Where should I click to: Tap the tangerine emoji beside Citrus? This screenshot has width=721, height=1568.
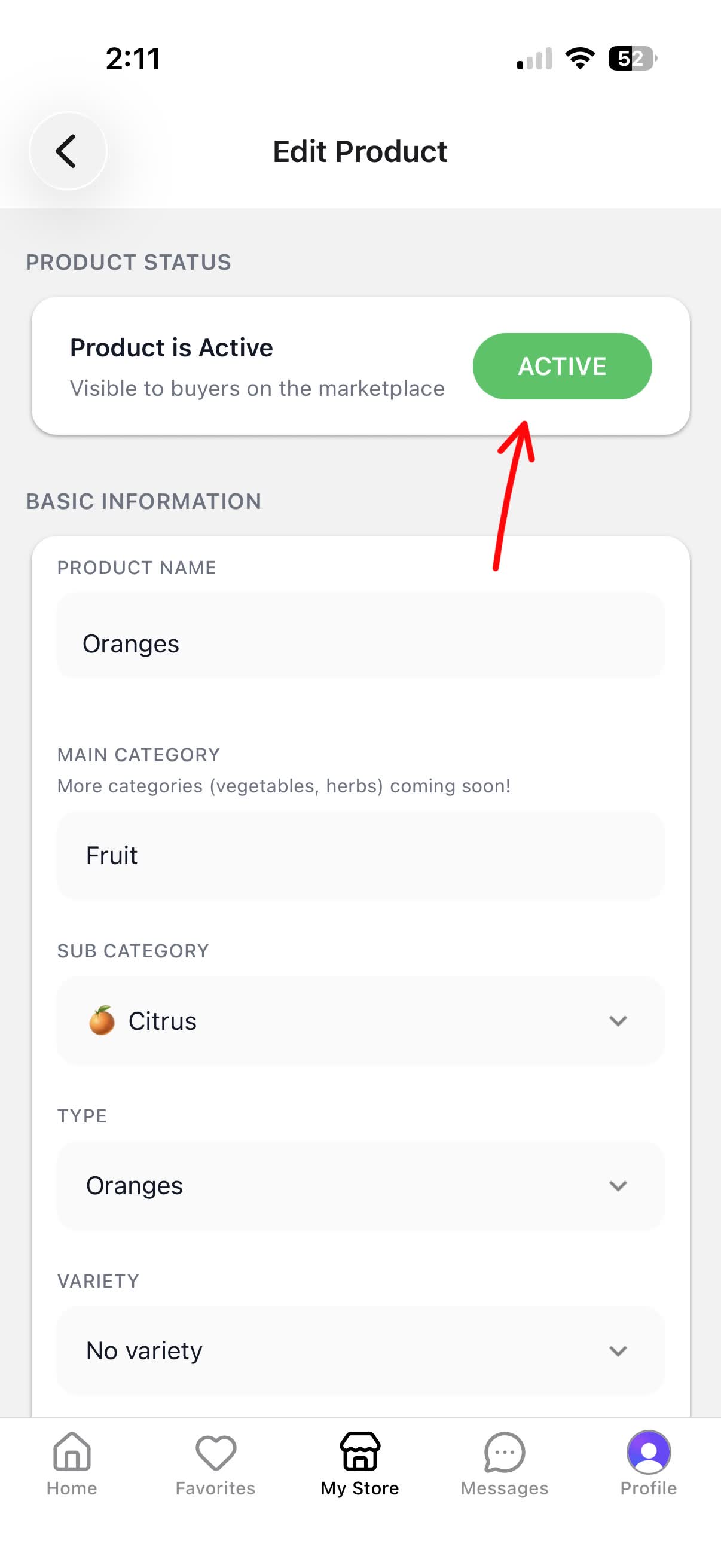(x=101, y=1020)
